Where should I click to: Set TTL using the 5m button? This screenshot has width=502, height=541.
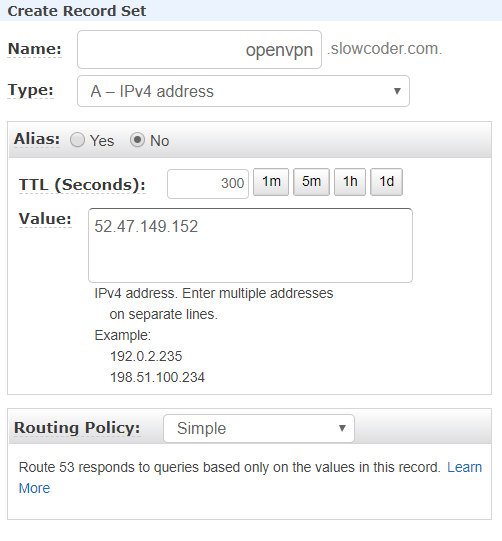311,182
